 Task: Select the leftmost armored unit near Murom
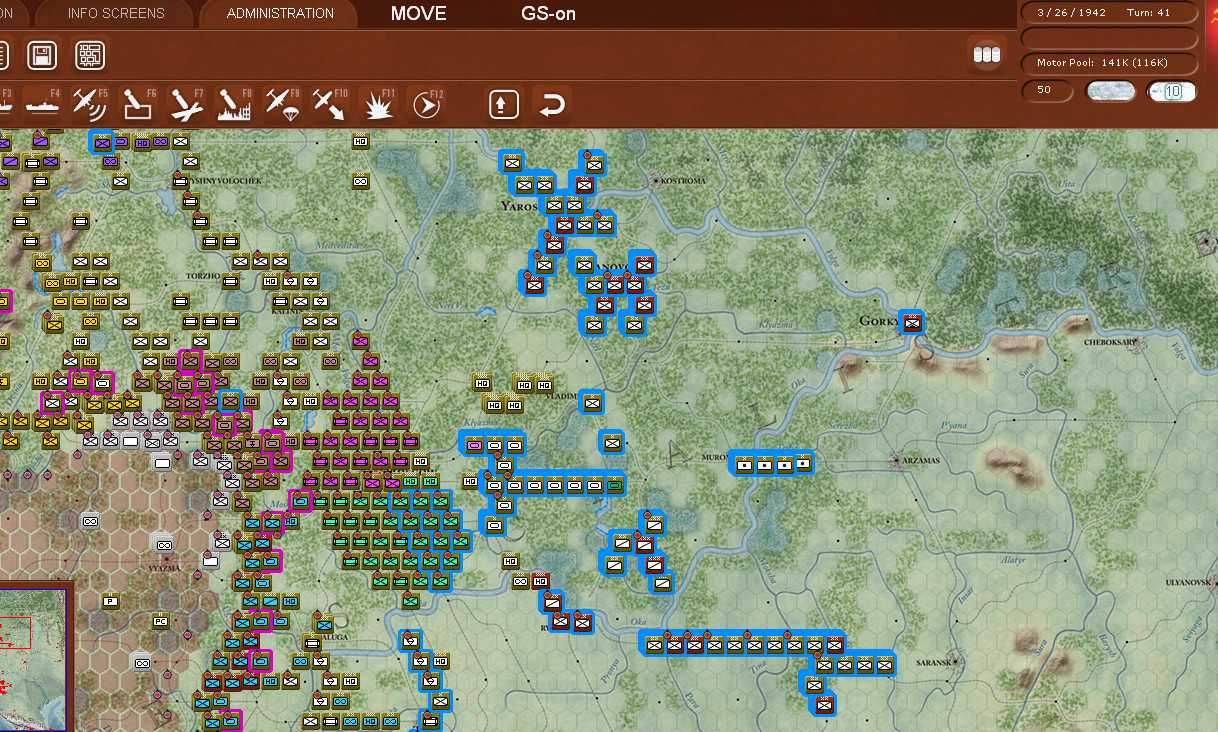click(x=744, y=463)
